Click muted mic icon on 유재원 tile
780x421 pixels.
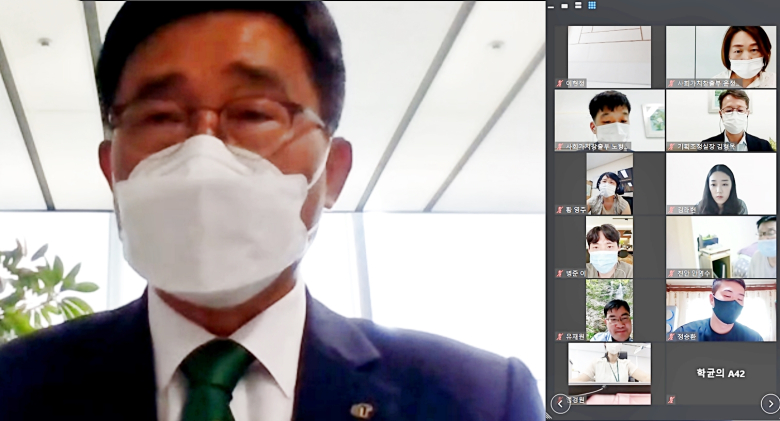[x=560, y=337]
